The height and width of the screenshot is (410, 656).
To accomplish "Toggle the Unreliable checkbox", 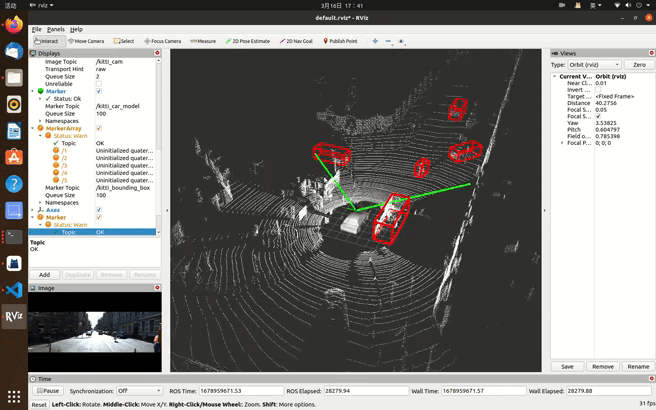I will (x=99, y=84).
